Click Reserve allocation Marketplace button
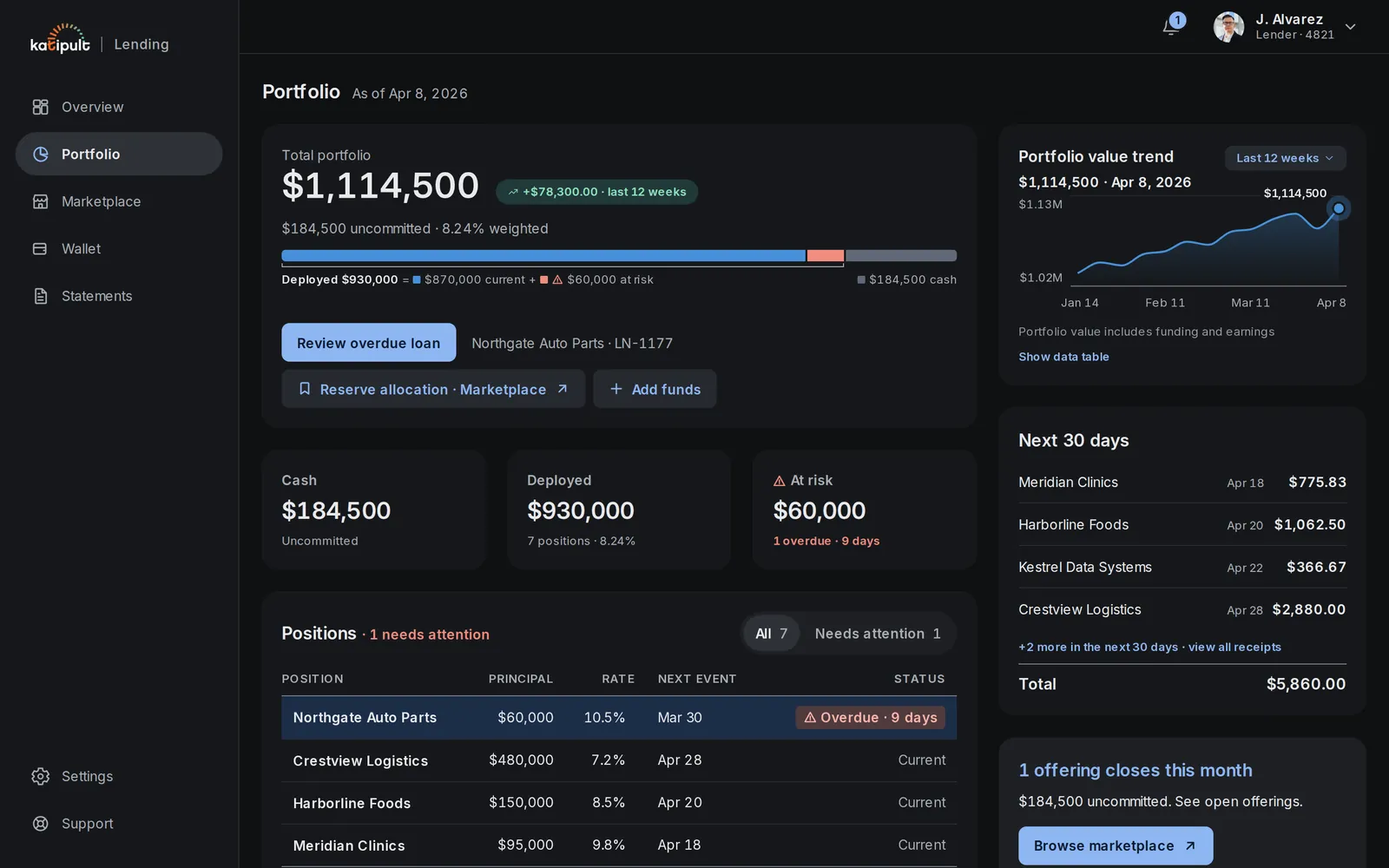The width and height of the screenshot is (1389, 868). click(433, 389)
